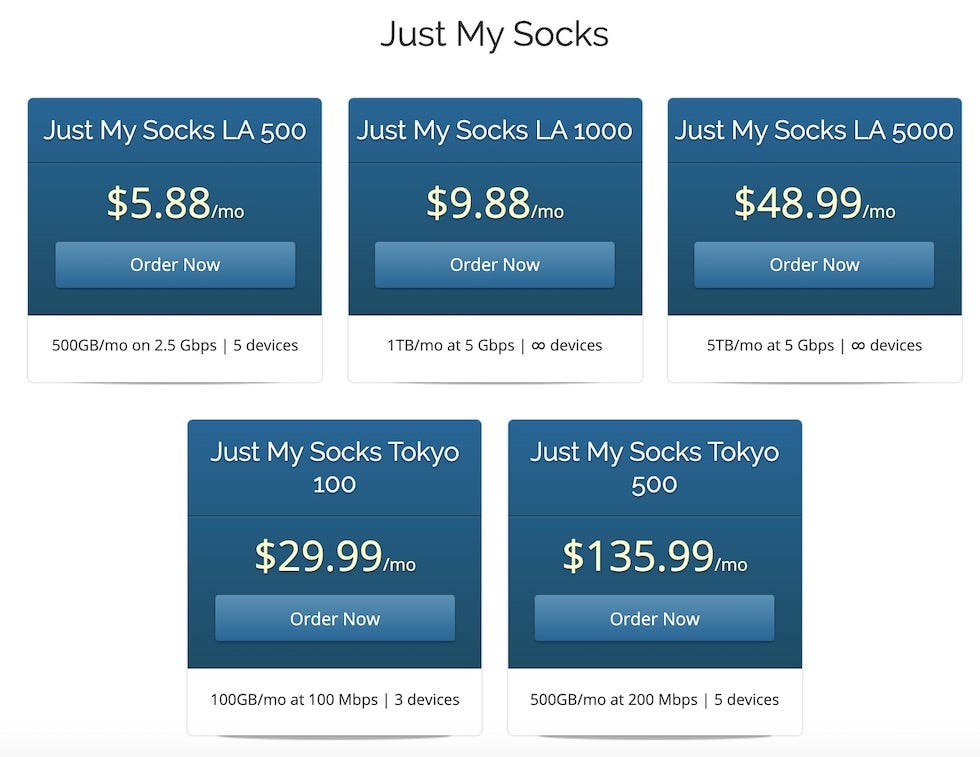Order the Just My Socks Tokyo 500 plan
The image size is (980, 757).
654,618
